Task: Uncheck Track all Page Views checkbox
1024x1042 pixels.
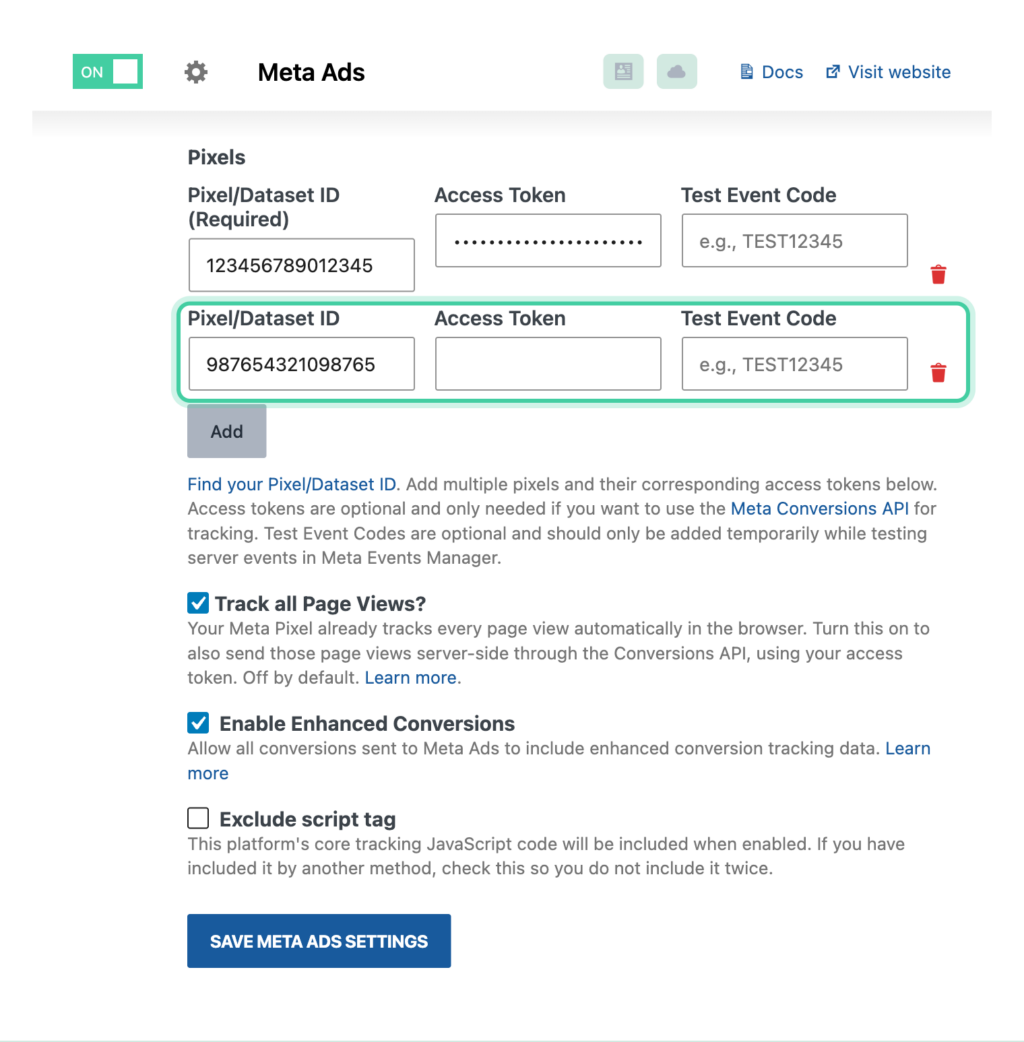Action: [x=198, y=603]
